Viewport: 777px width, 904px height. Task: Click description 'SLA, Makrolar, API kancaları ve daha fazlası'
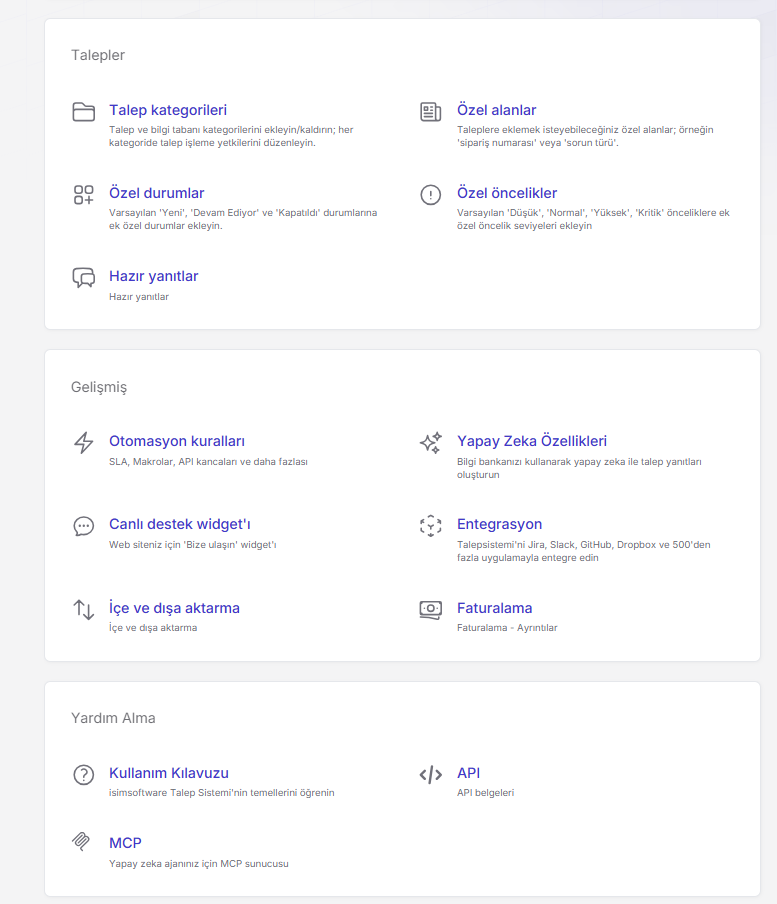[208, 462]
